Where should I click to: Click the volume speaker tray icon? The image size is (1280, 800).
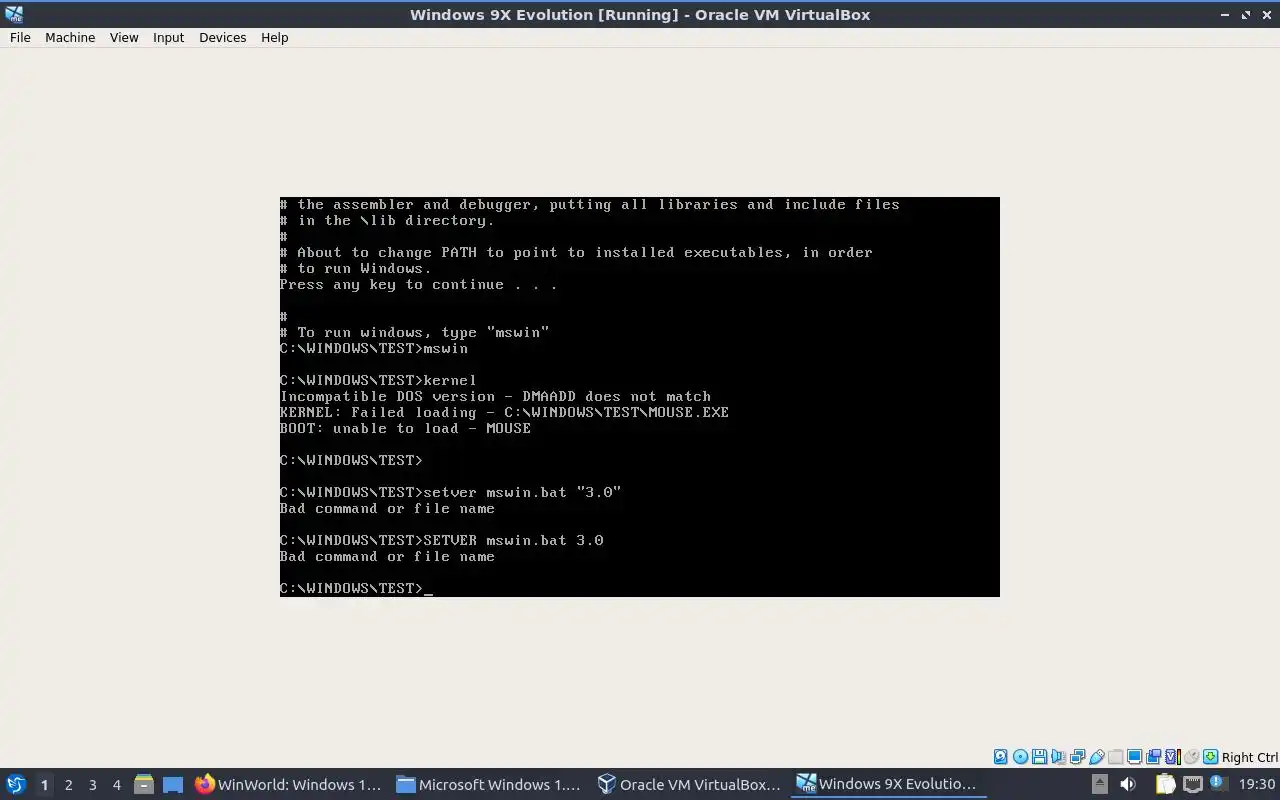tap(1128, 784)
